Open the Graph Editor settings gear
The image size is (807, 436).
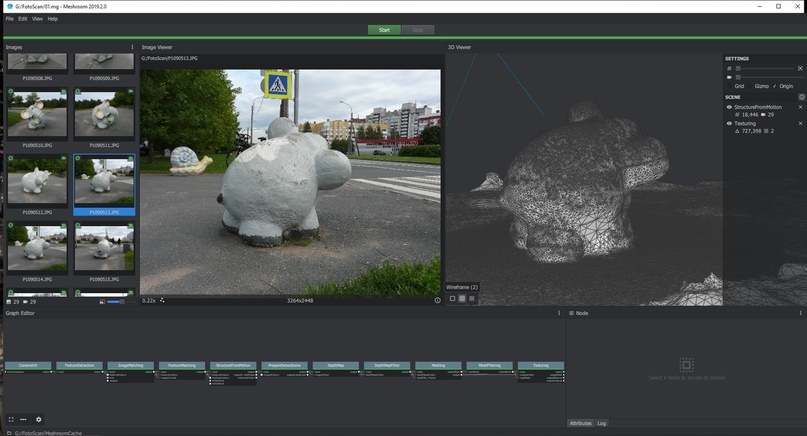(39, 419)
